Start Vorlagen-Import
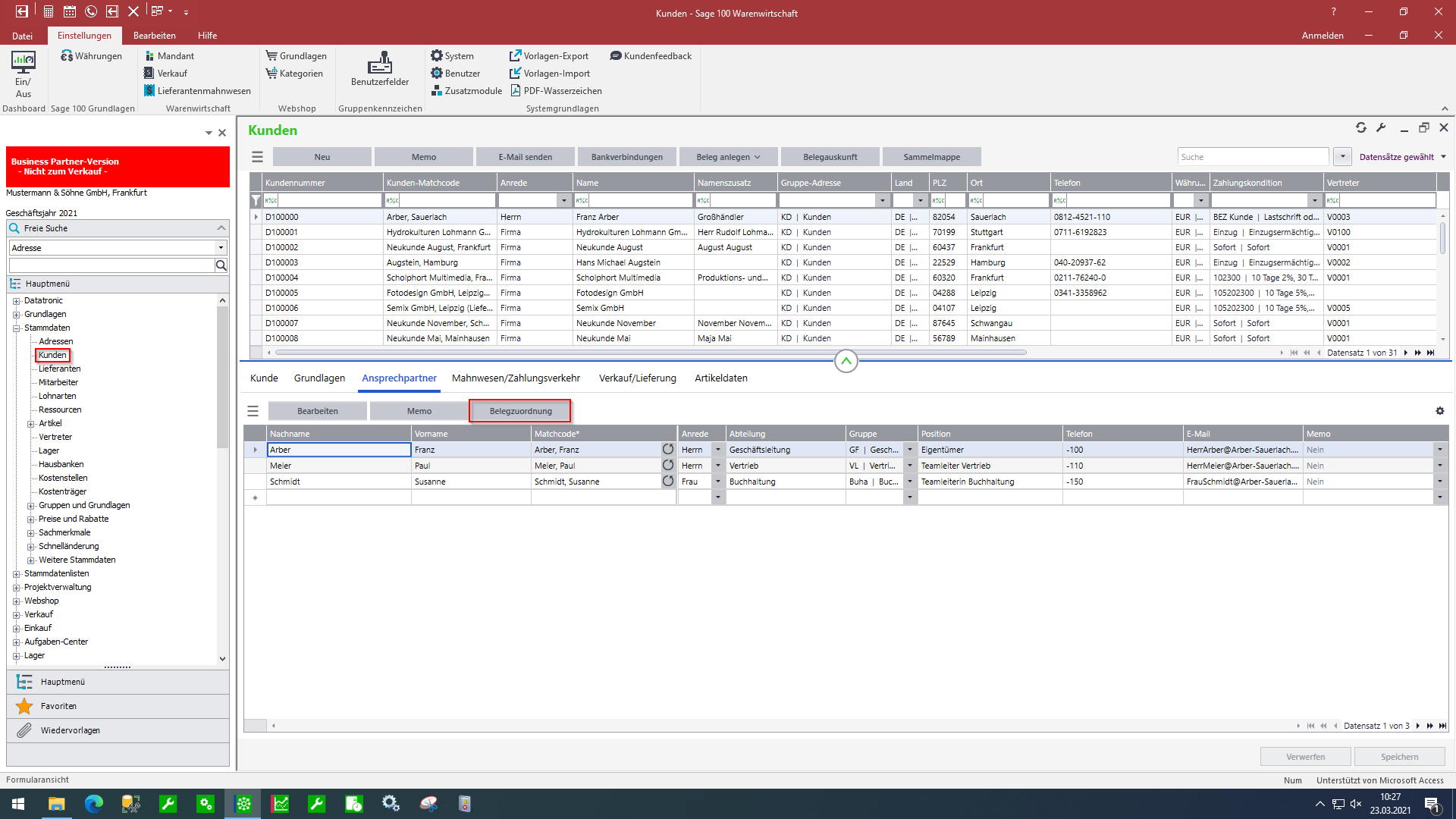1456x819 pixels. (x=549, y=74)
